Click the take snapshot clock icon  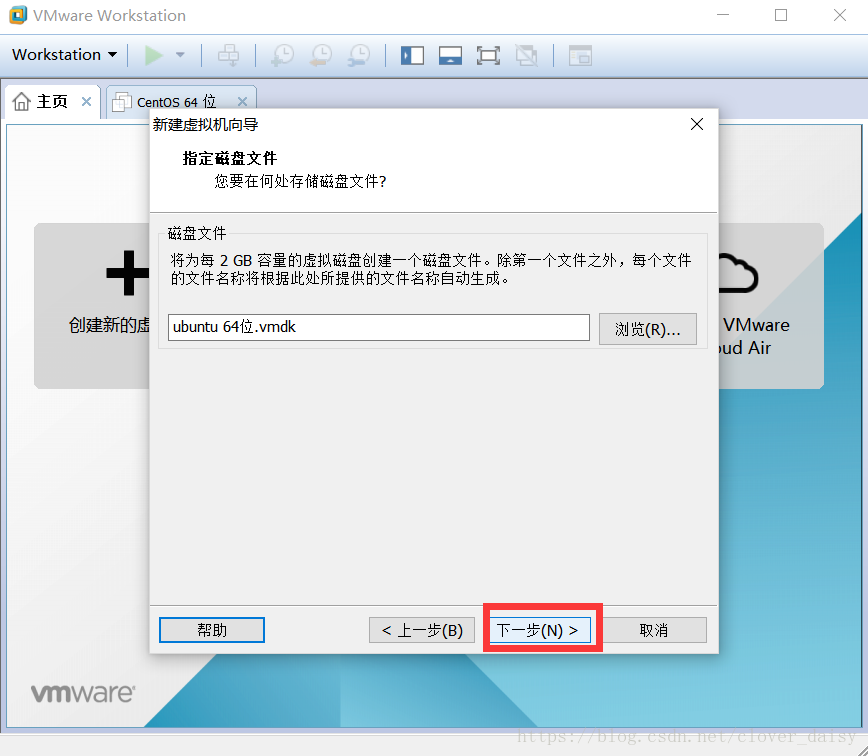[x=282, y=55]
